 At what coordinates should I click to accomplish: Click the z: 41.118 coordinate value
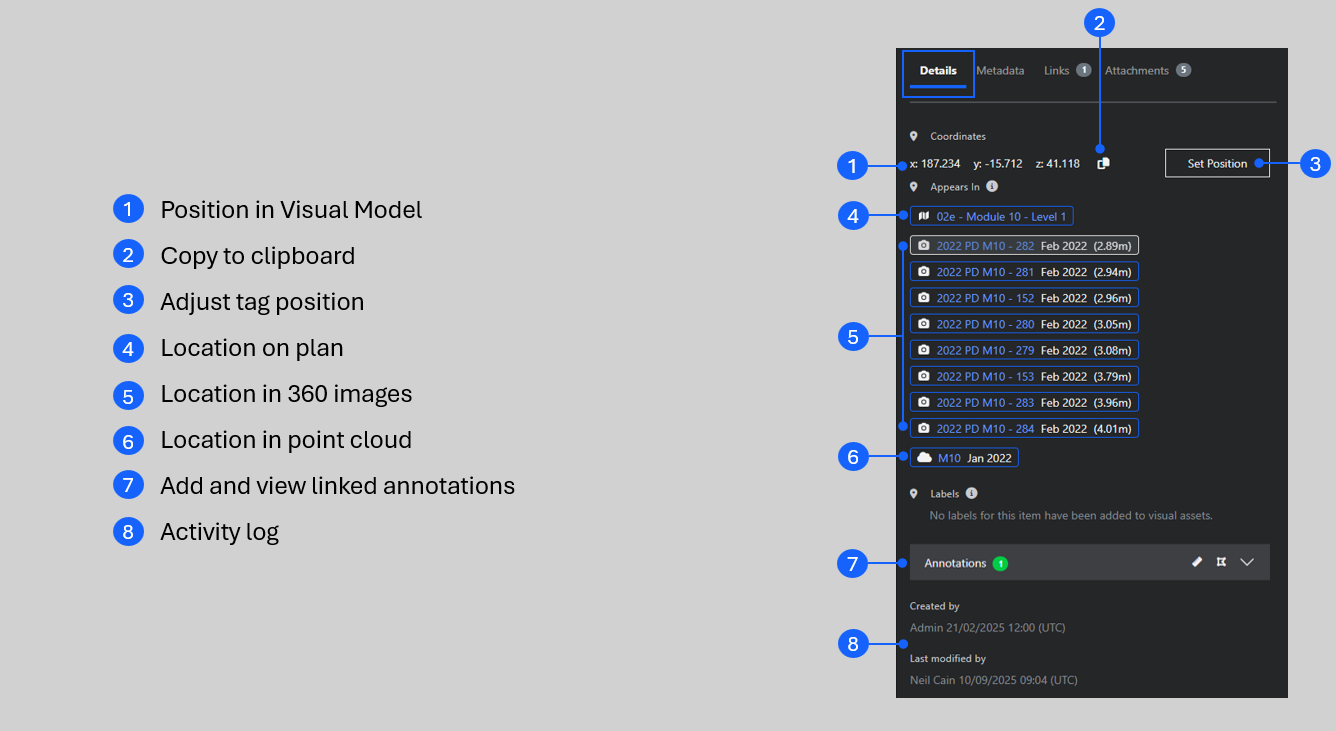coord(1058,164)
